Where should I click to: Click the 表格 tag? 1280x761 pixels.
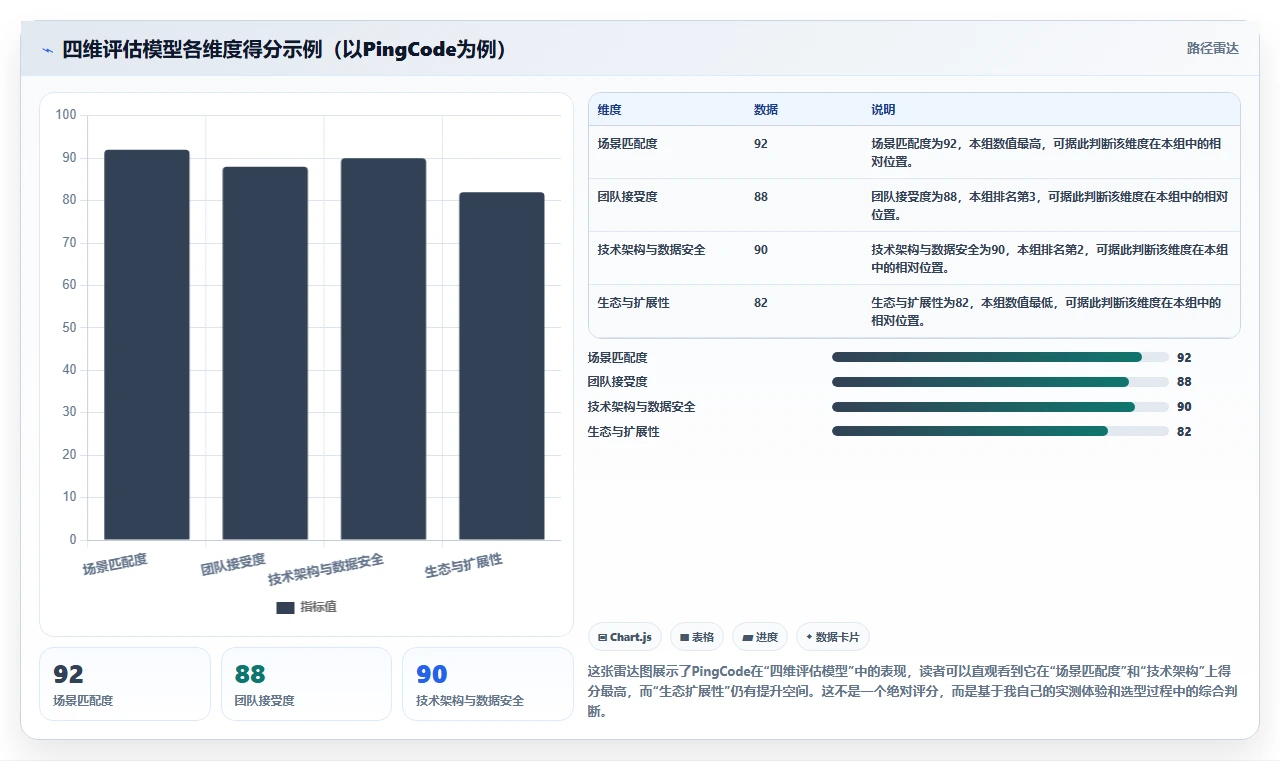coord(697,637)
